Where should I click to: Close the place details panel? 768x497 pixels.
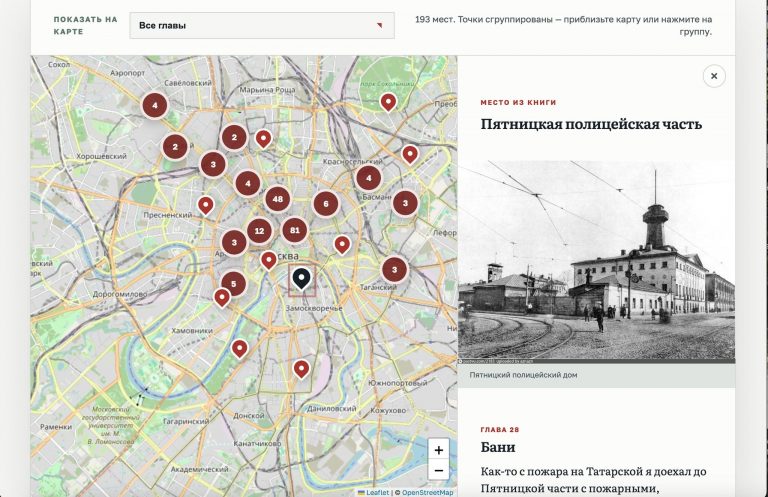coord(714,76)
